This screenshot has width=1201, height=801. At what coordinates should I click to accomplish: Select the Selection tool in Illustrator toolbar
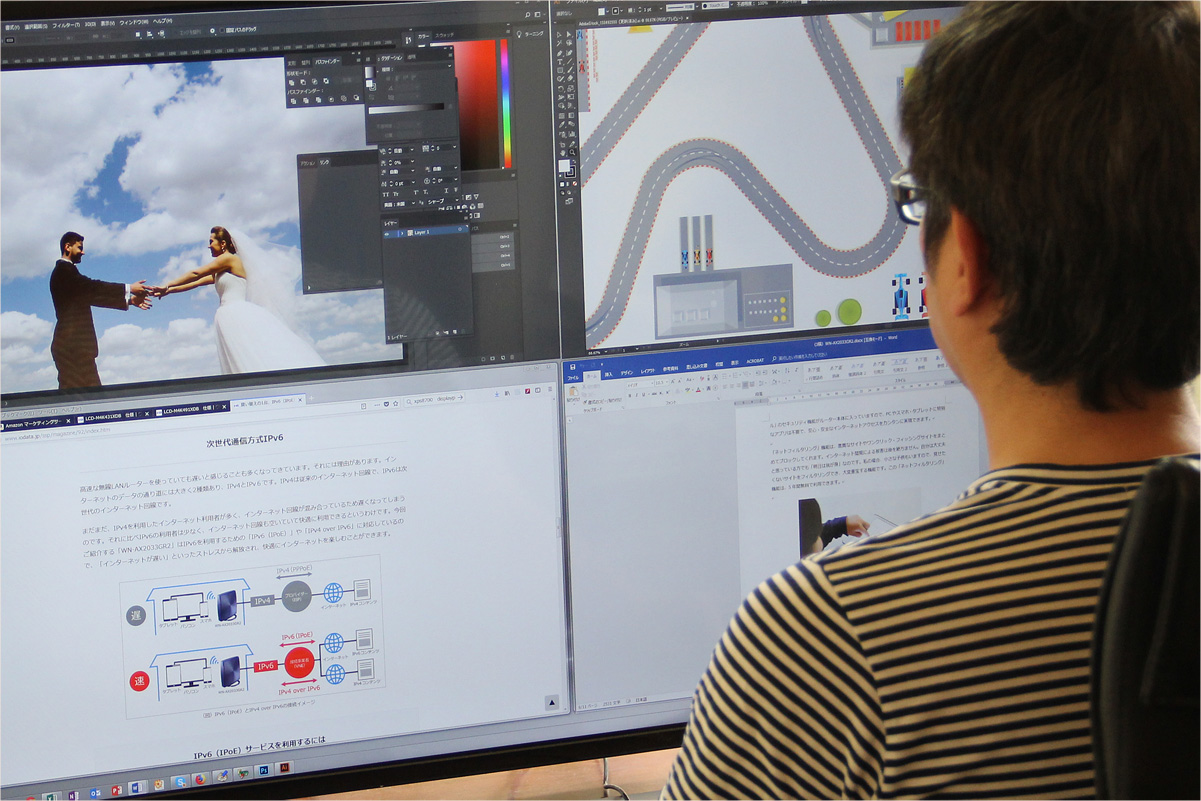[559, 34]
